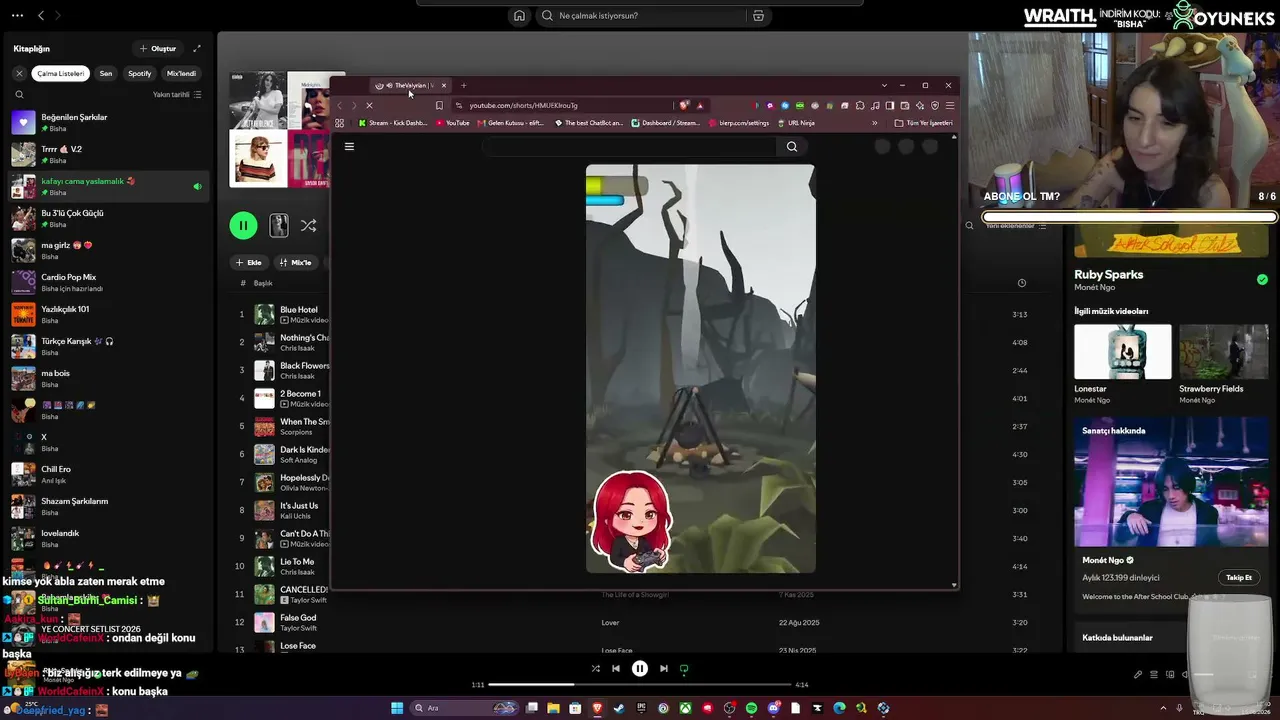The width and height of the screenshot is (1280, 720).
Task: Select the Spotify filter chip
Action: point(140,73)
